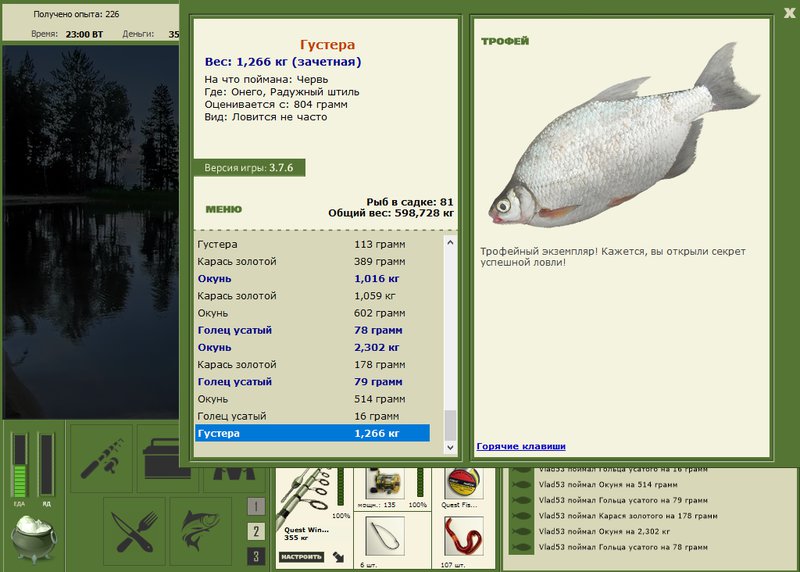Viewport: 800px width, 572px height.
Task: Select highlighted Густера 1,266 кг row
Action: click(312, 433)
